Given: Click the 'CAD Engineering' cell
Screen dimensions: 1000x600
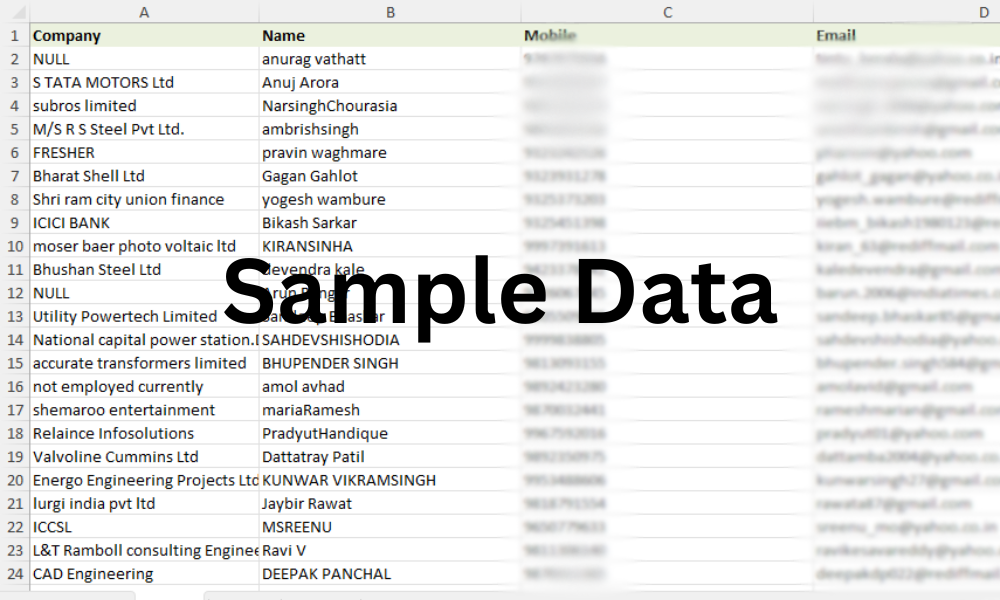Looking at the screenshot, I should click(144, 574).
